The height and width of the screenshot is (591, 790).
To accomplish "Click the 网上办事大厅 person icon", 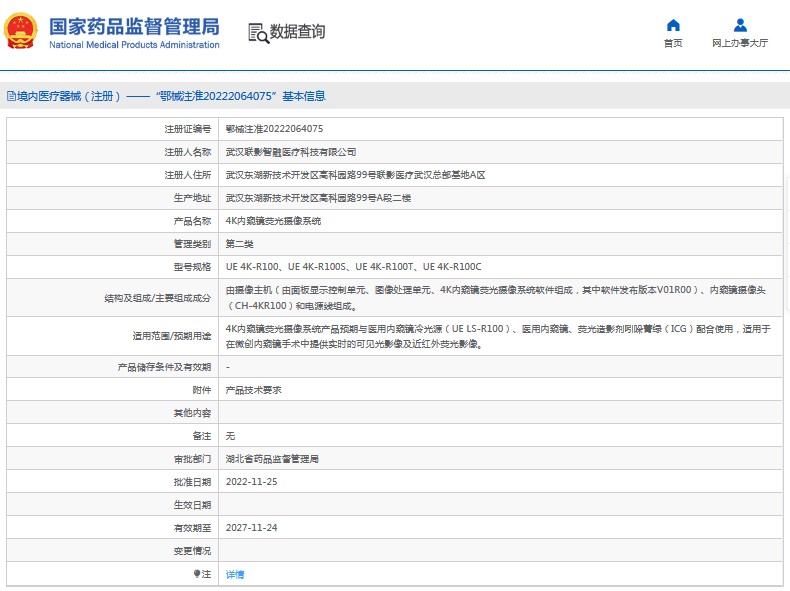I will pyautogui.click(x=740, y=25).
